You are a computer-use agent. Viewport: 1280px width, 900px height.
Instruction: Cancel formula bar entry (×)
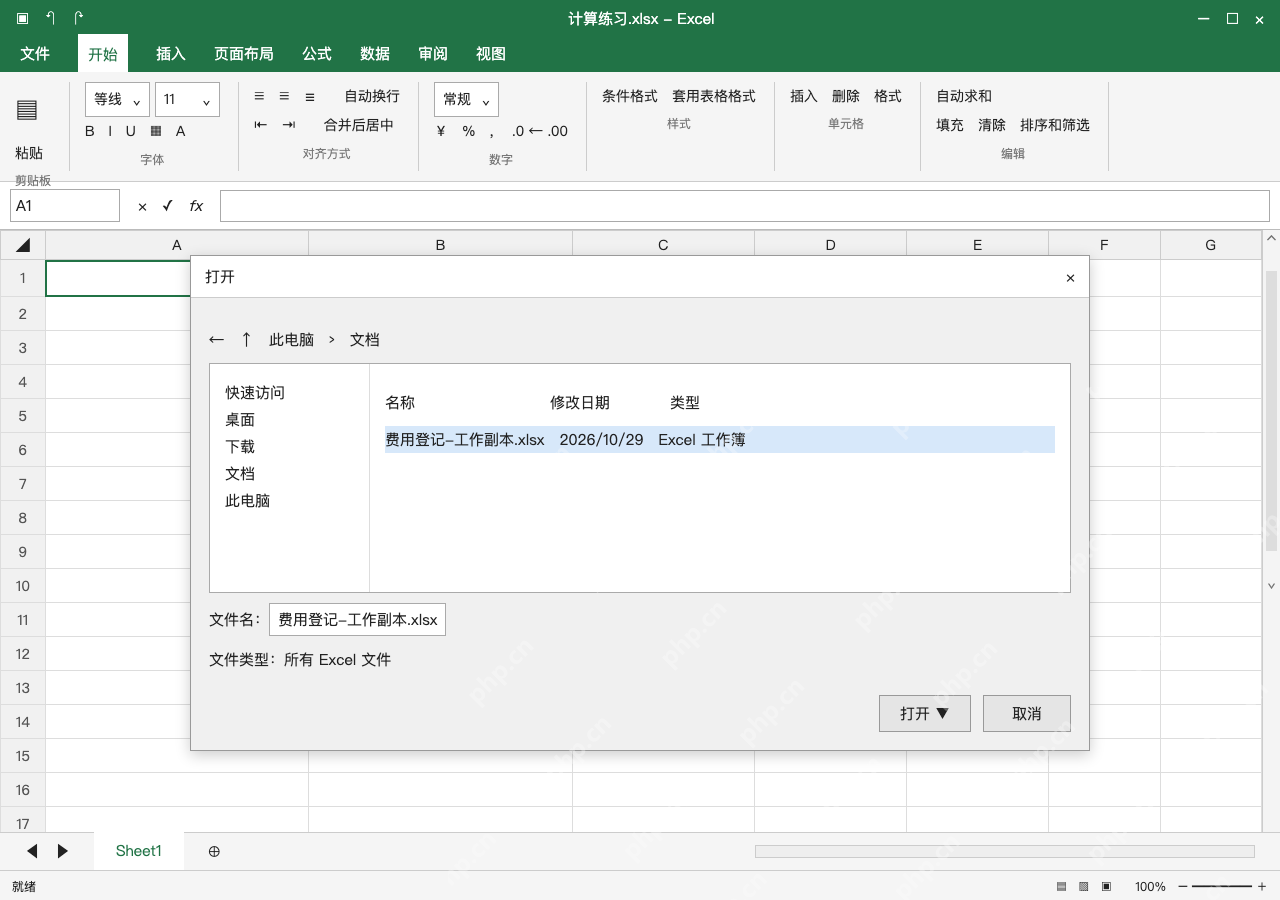point(142,206)
